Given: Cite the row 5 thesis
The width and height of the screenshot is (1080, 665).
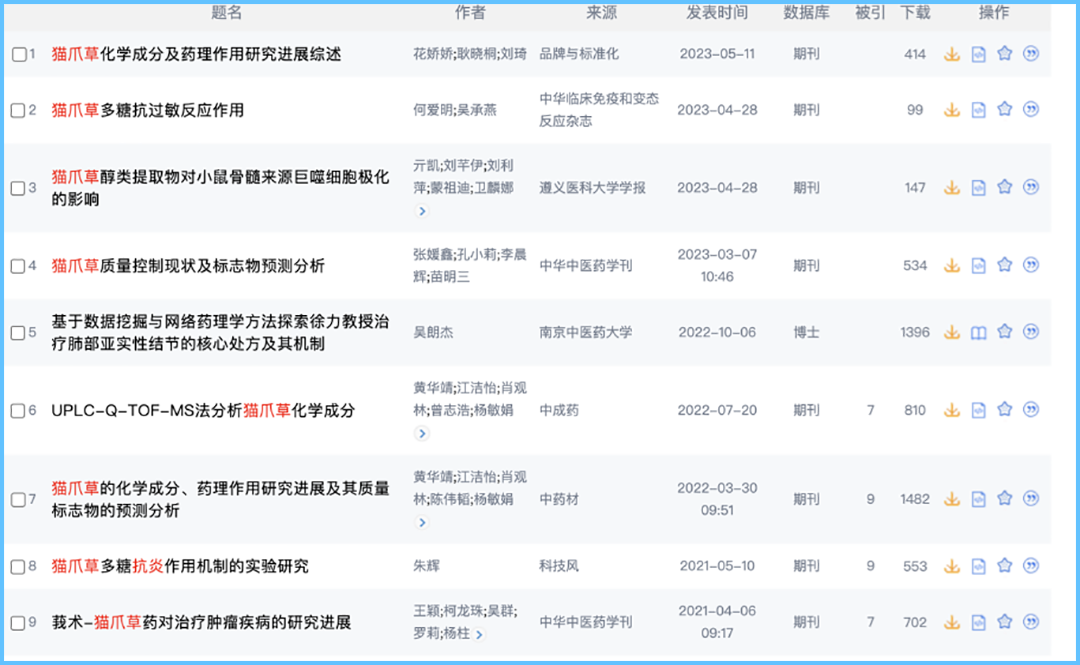Looking at the screenshot, I should [1030, 332].
